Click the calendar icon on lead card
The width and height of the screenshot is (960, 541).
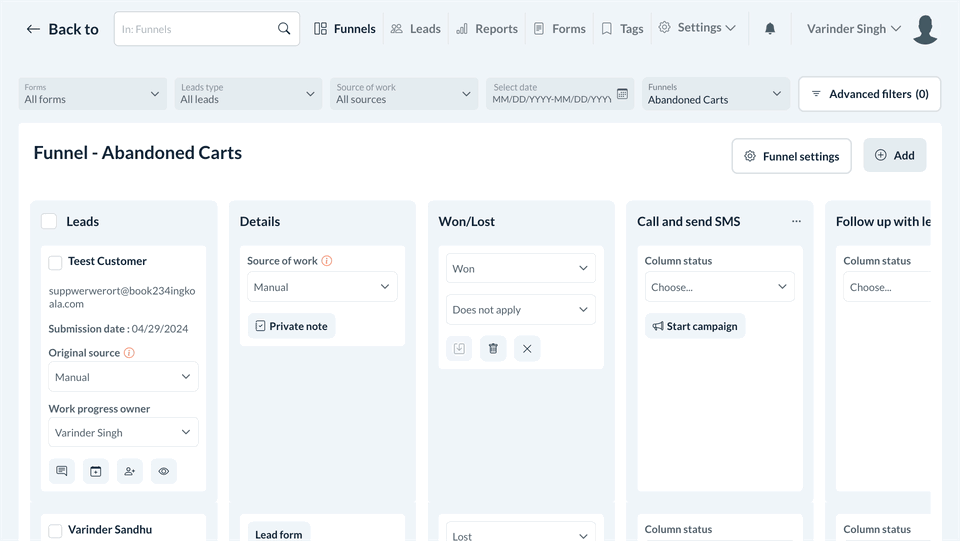point(96,471)
